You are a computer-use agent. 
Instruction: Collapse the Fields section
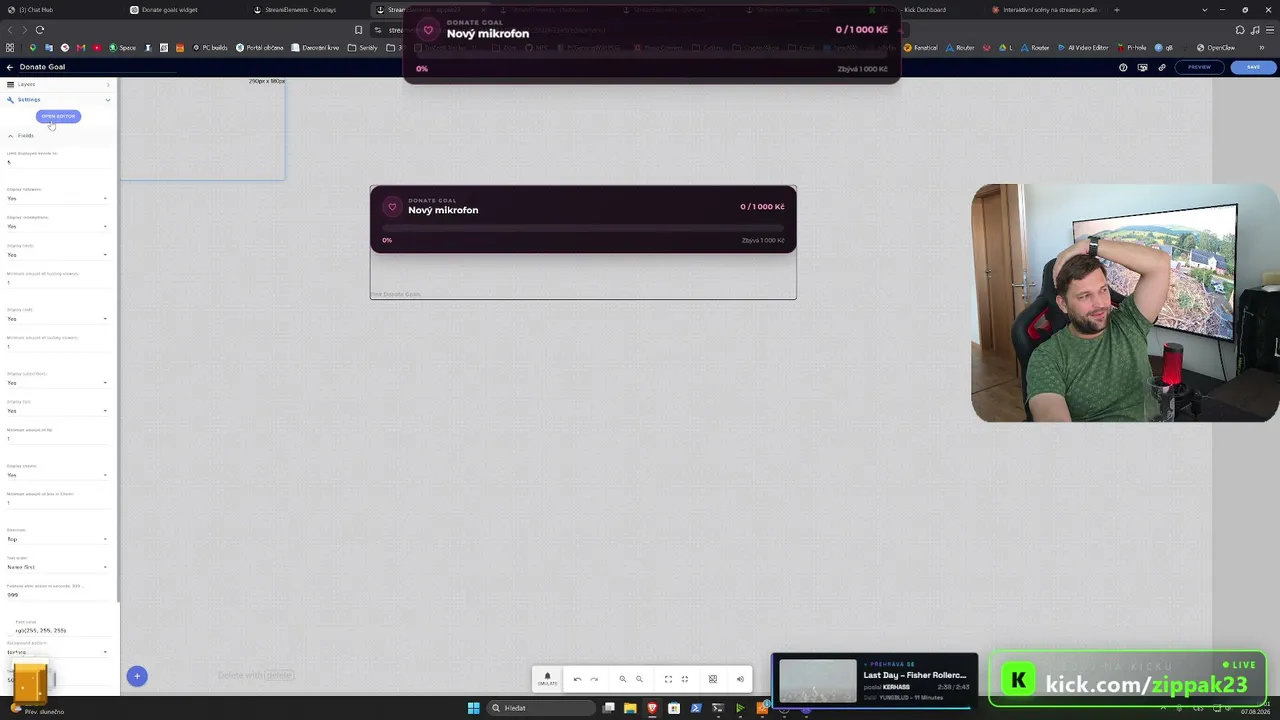(10, 135)
